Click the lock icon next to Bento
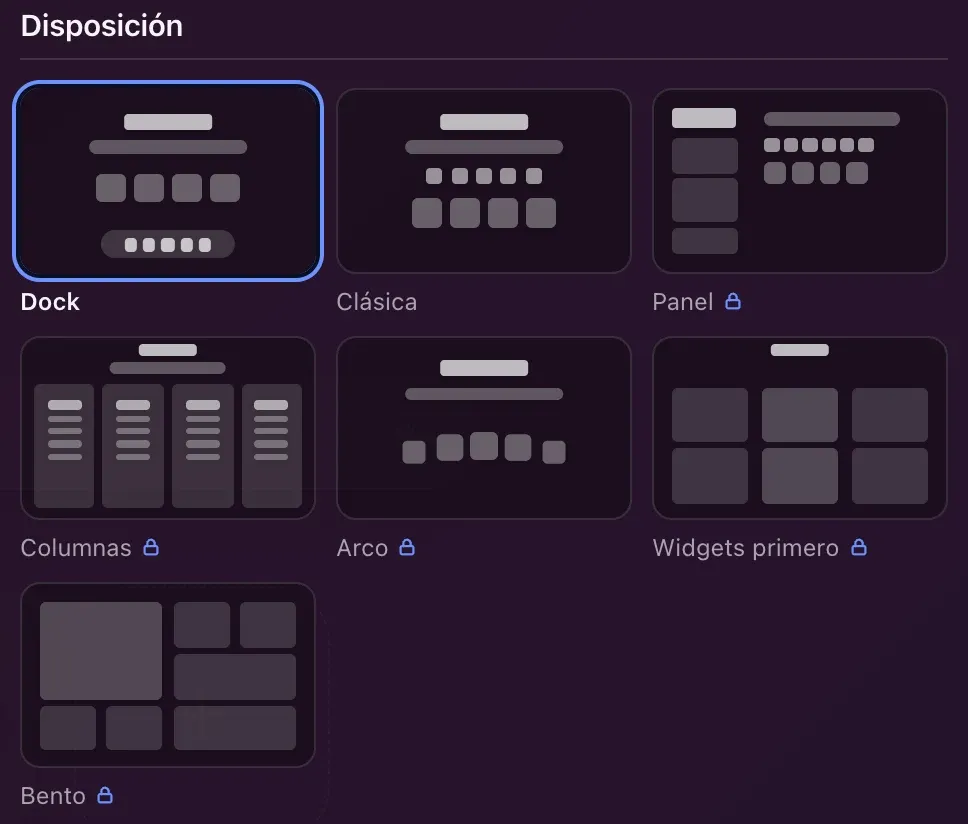 [x=105, y=795]
